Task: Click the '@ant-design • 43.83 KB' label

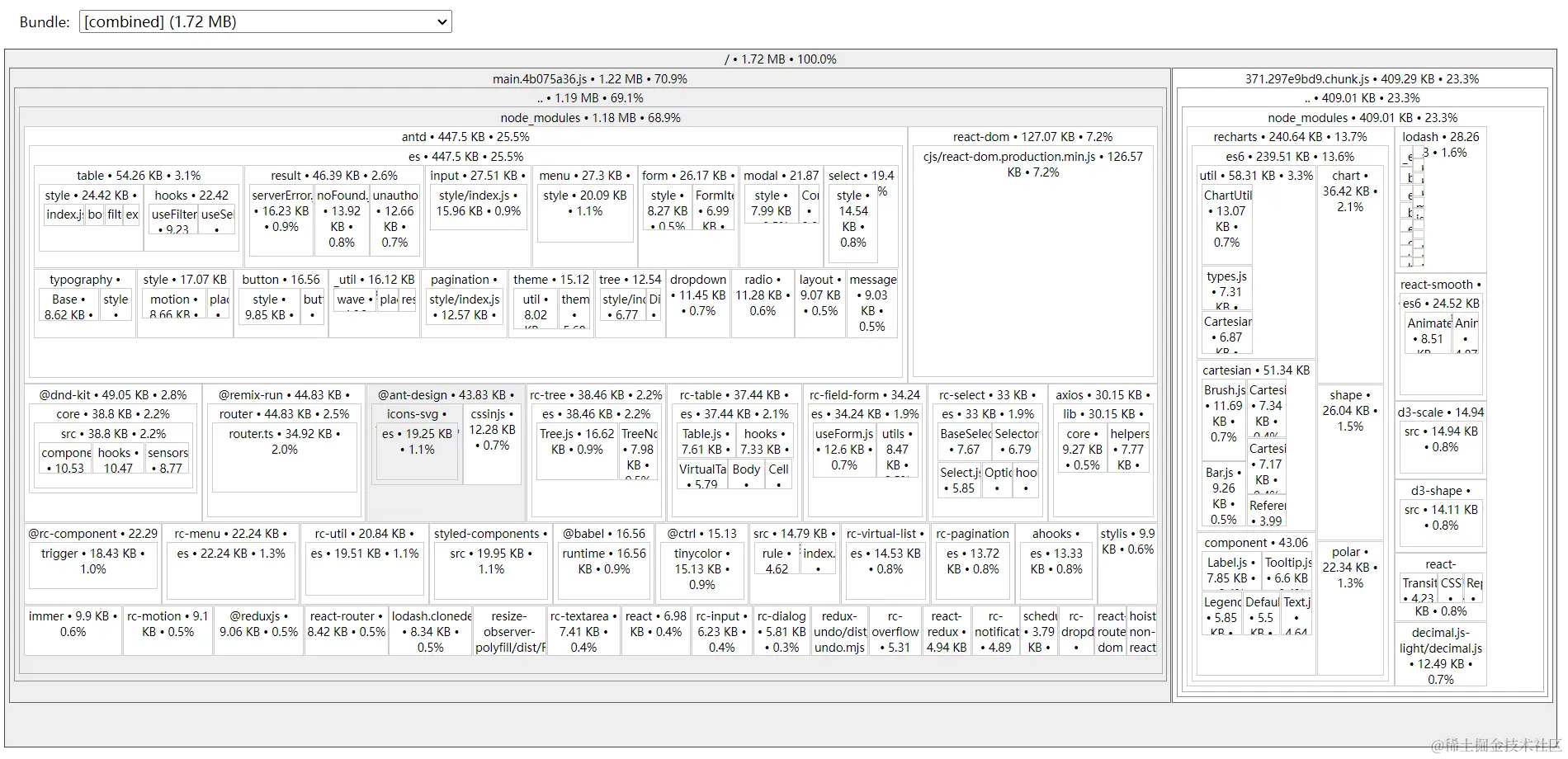Action: click(x=446, y=395)
